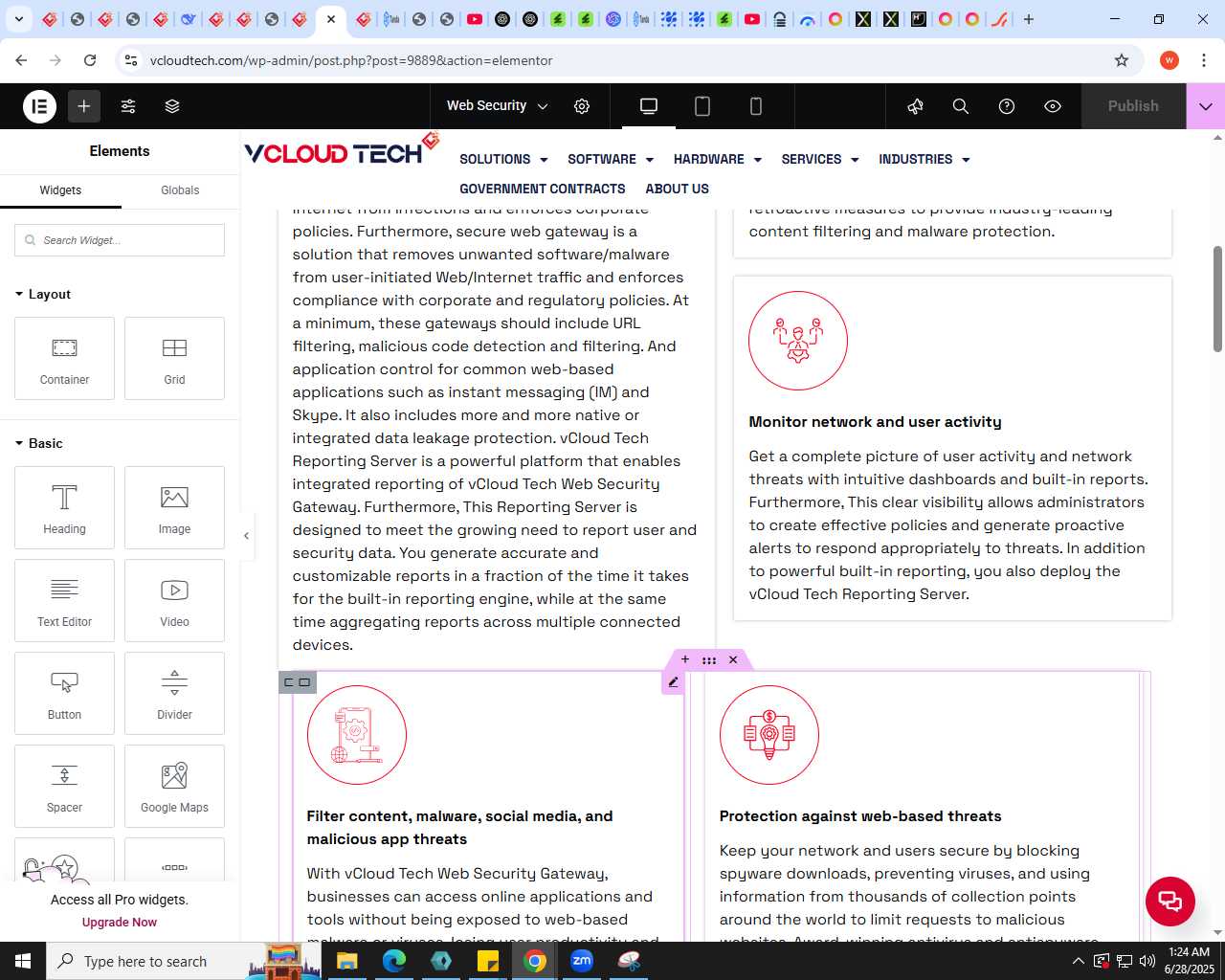Open the SERVICES menu

tap(820, 160)
